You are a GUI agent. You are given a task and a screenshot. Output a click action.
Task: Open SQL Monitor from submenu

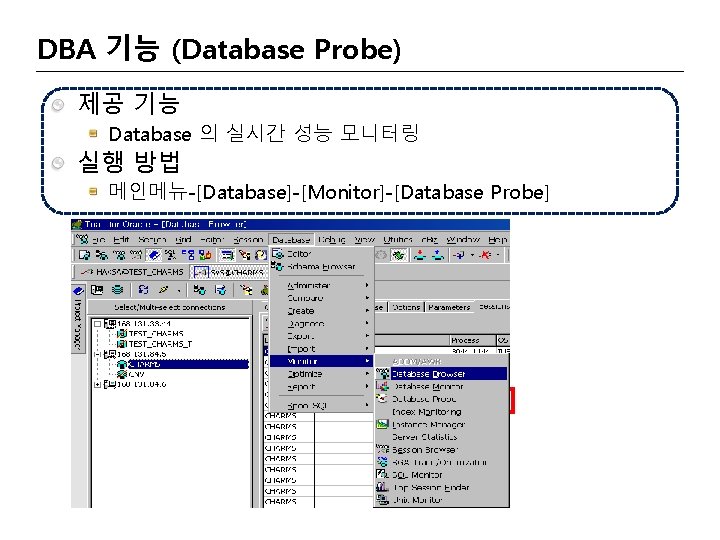441,475
